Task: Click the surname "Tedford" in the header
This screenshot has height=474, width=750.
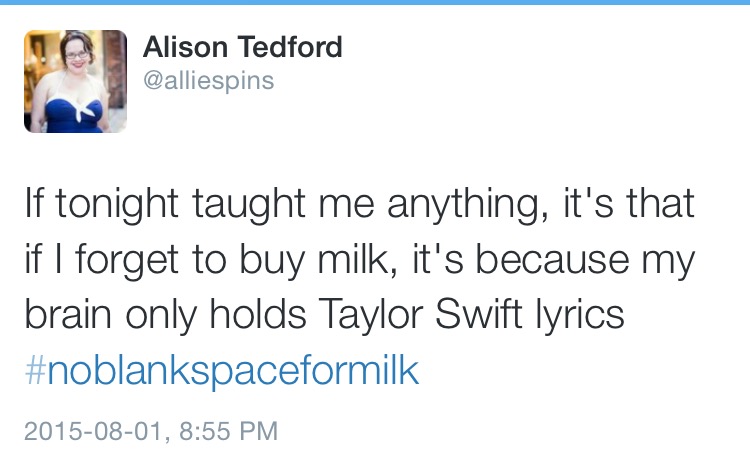Action: tap(290, 47)
